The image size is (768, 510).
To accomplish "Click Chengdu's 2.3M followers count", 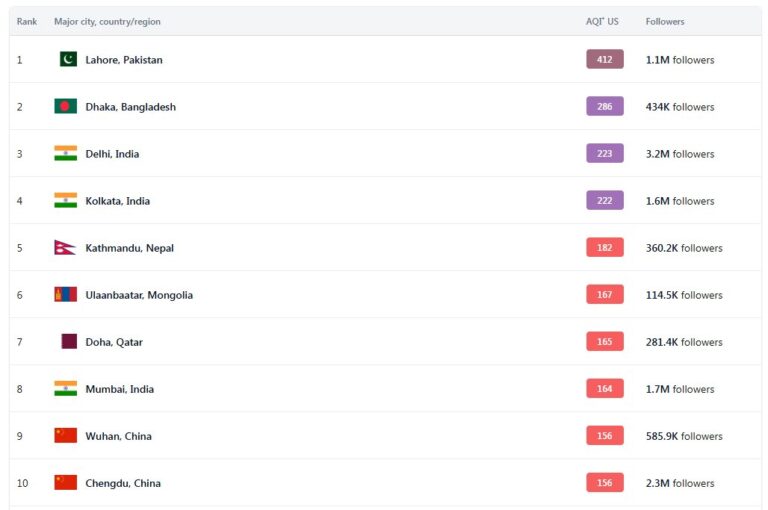I will click(680, 483).
